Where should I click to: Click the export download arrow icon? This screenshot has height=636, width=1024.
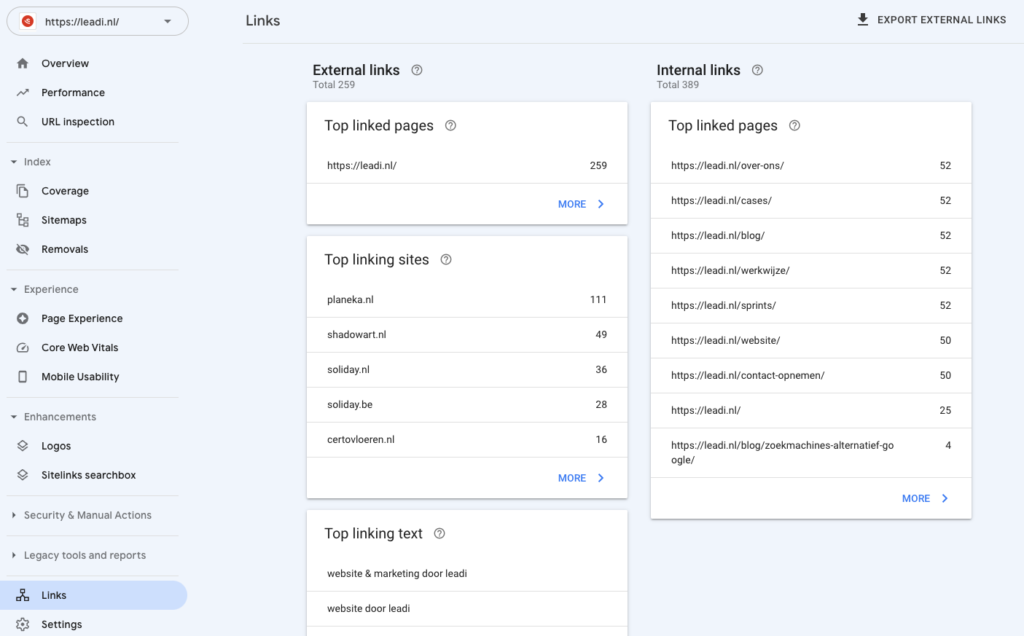pos(863,20)
